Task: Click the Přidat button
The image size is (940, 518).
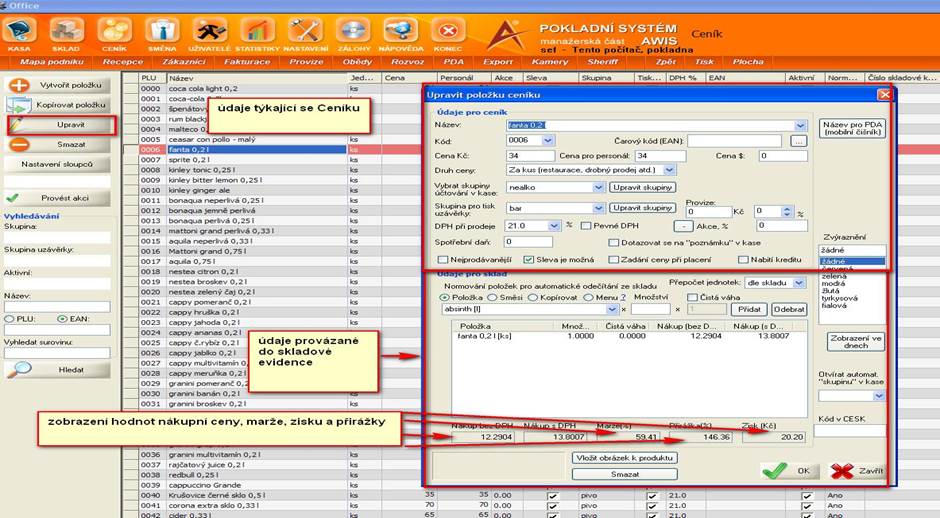Action: coord(749,309)
